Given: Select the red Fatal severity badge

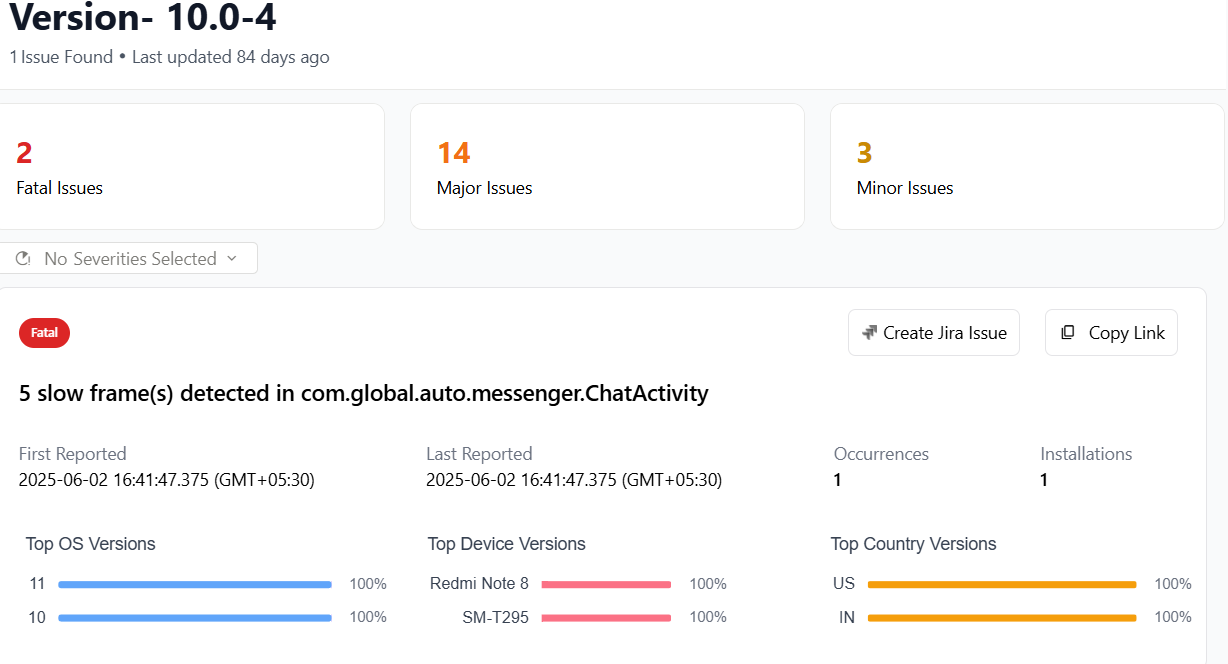Looking at the screenshot, I should (x=44, y=332).
